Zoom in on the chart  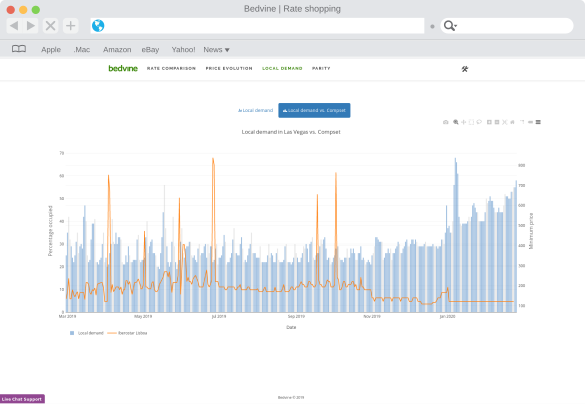pos(489,122)
